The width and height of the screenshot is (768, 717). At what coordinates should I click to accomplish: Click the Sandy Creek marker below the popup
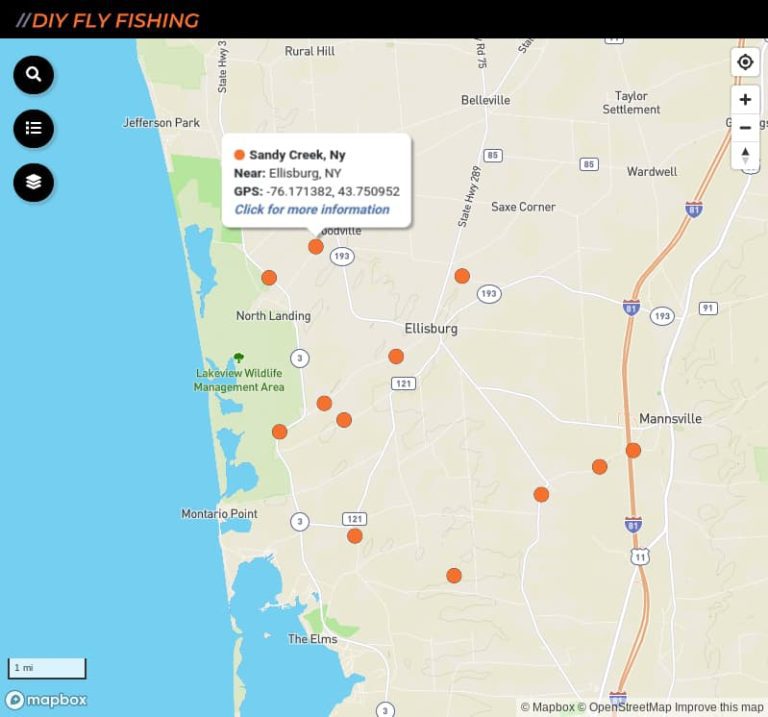pos(316,246)
